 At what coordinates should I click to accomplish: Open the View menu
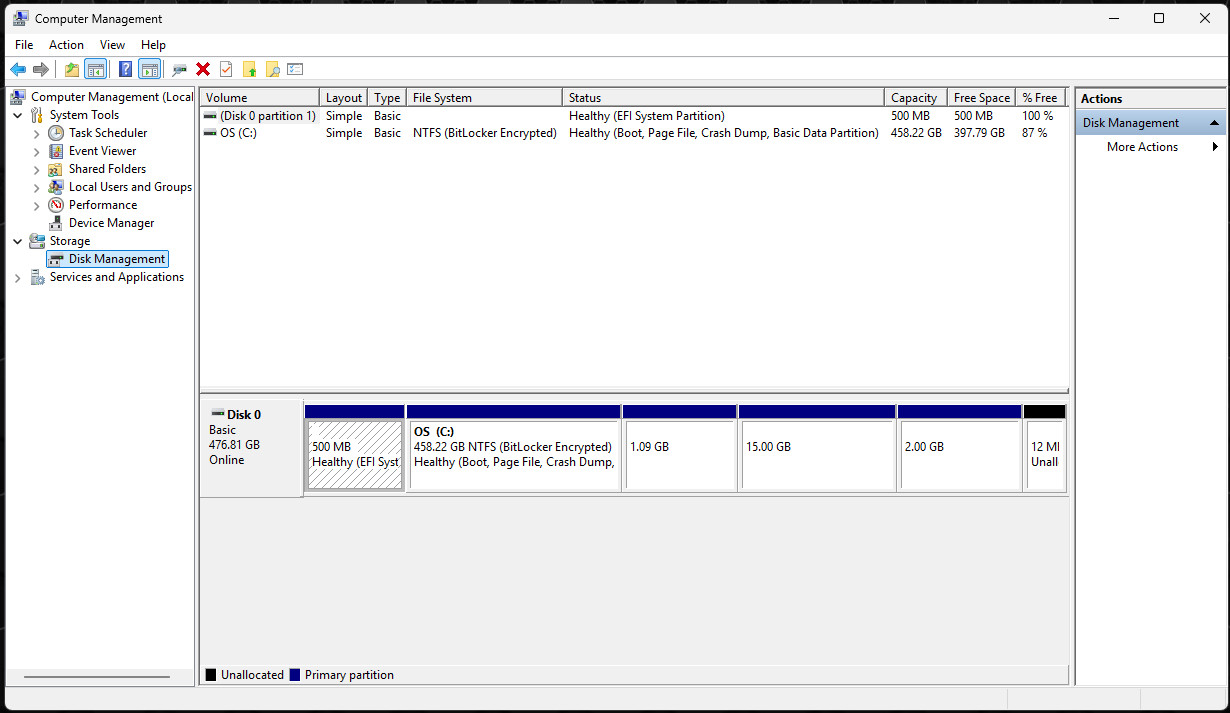tap(112, 45)
